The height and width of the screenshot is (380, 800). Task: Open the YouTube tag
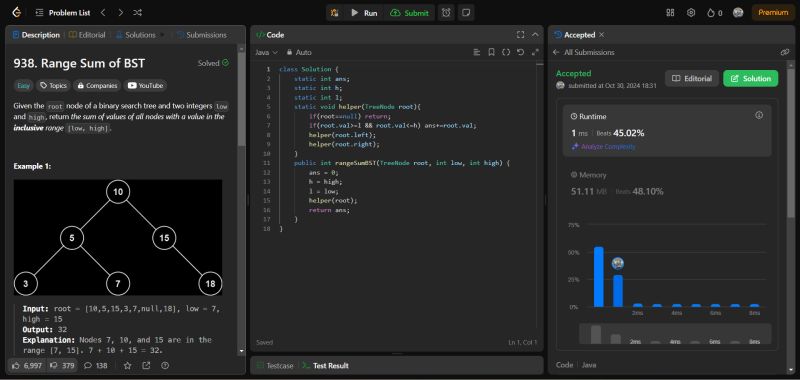(145, 86)
